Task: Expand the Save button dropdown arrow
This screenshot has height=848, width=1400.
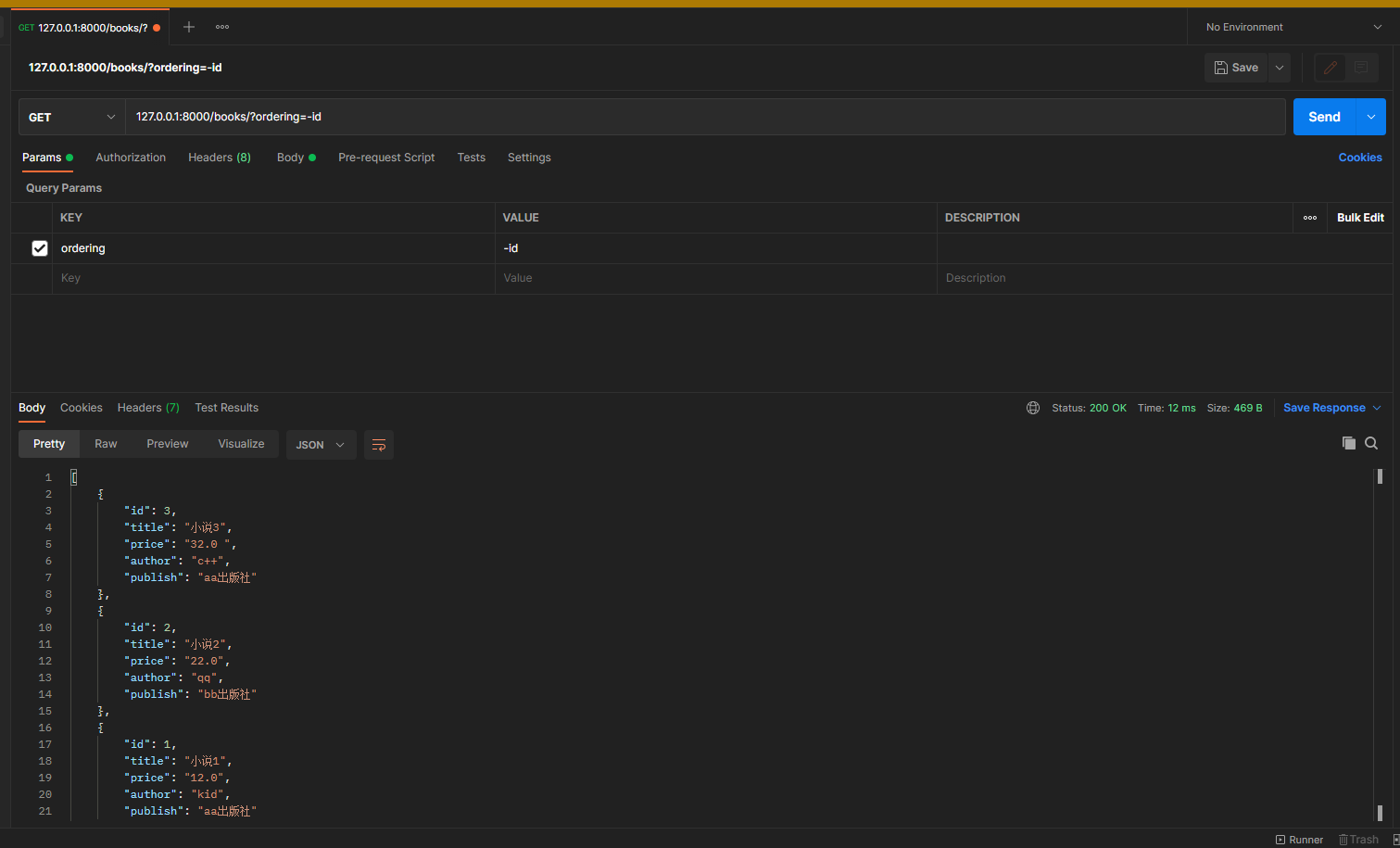Action: pos(1280,68)
